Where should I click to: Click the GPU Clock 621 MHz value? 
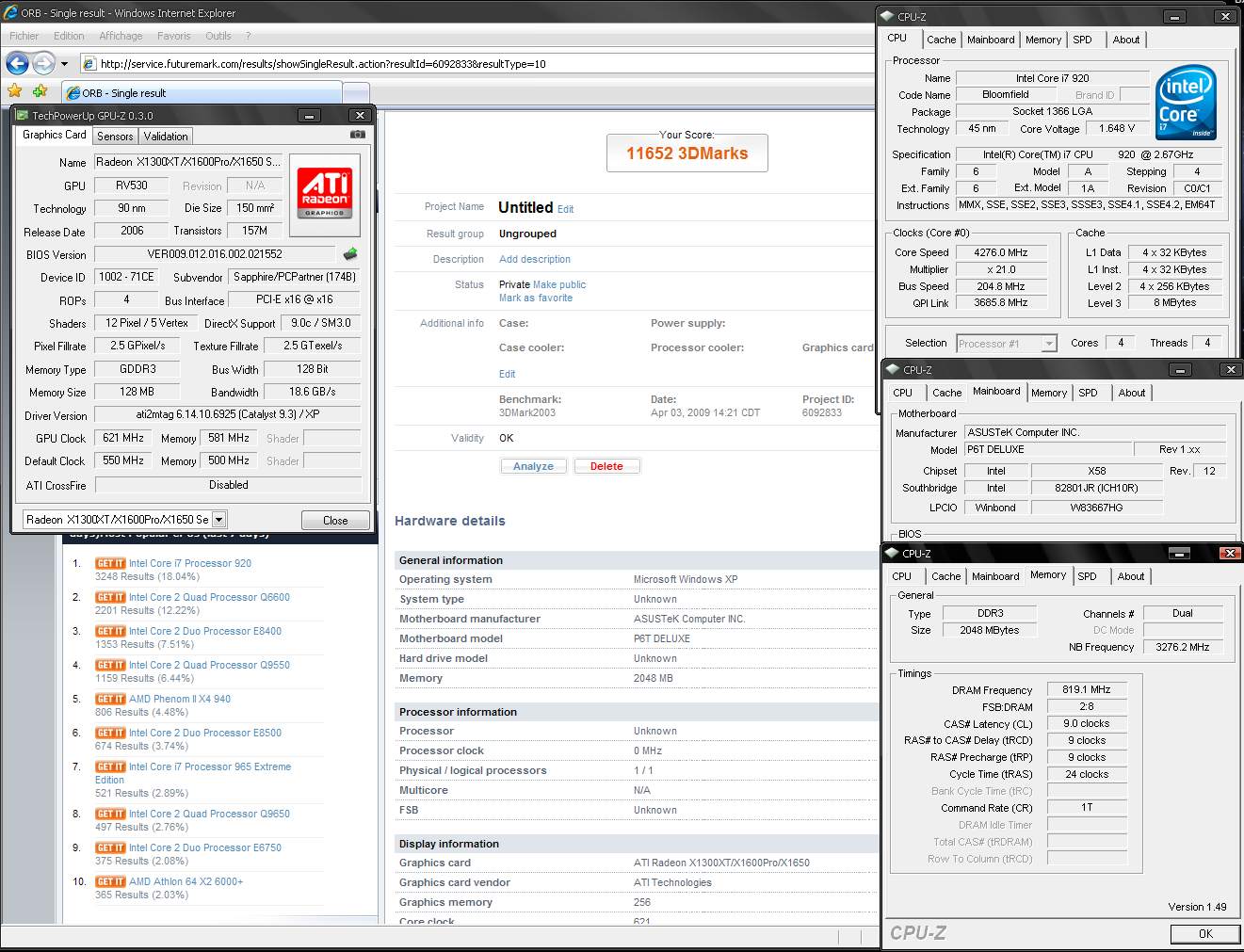(x=123, y=438)
